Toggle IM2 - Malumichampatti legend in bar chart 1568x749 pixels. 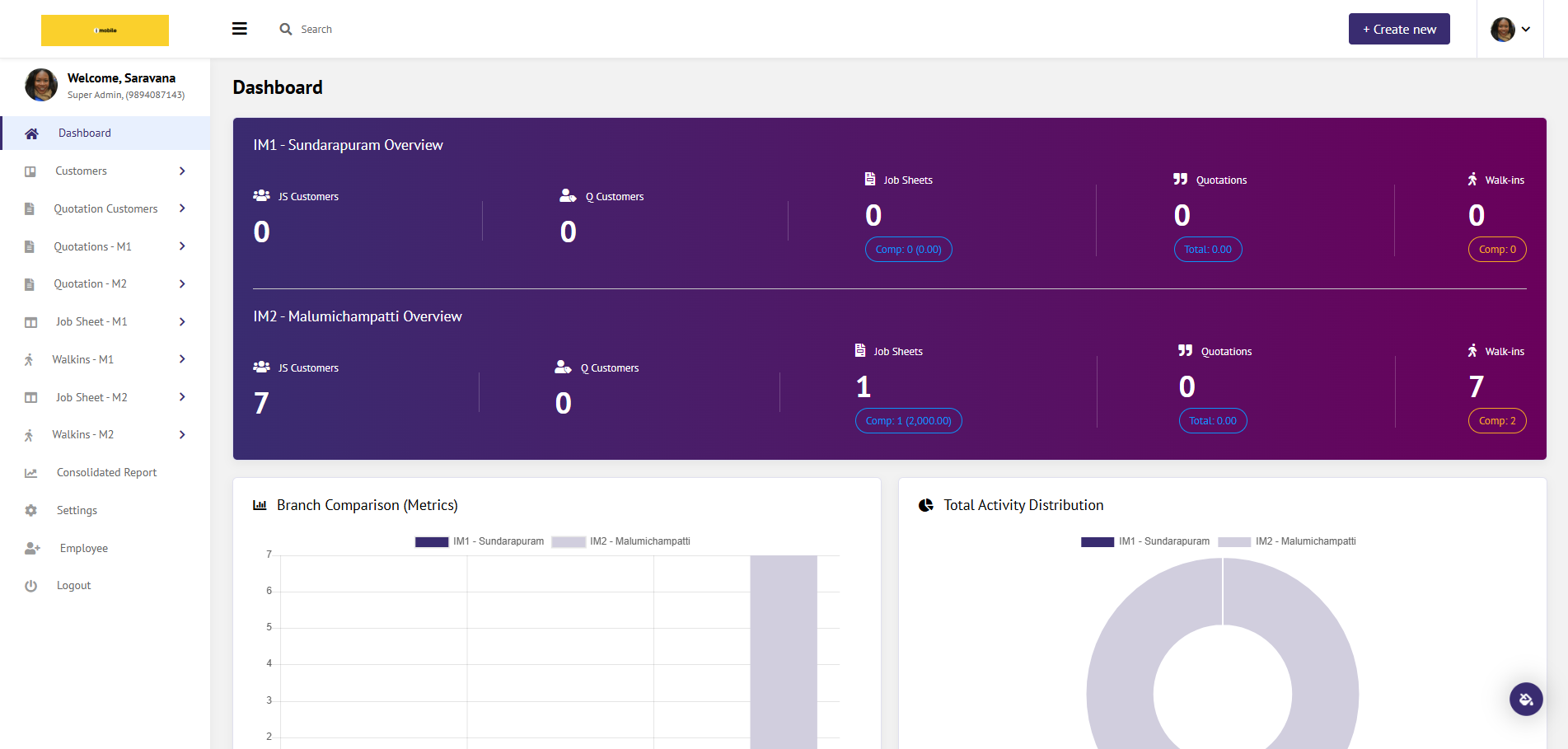[621, 541]
